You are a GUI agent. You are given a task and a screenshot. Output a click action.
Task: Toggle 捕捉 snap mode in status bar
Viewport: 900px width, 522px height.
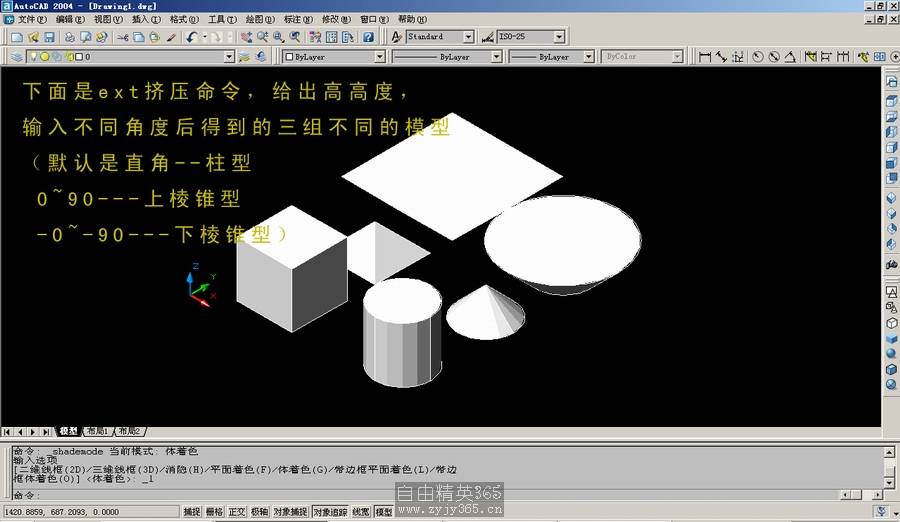coord(192,512)
